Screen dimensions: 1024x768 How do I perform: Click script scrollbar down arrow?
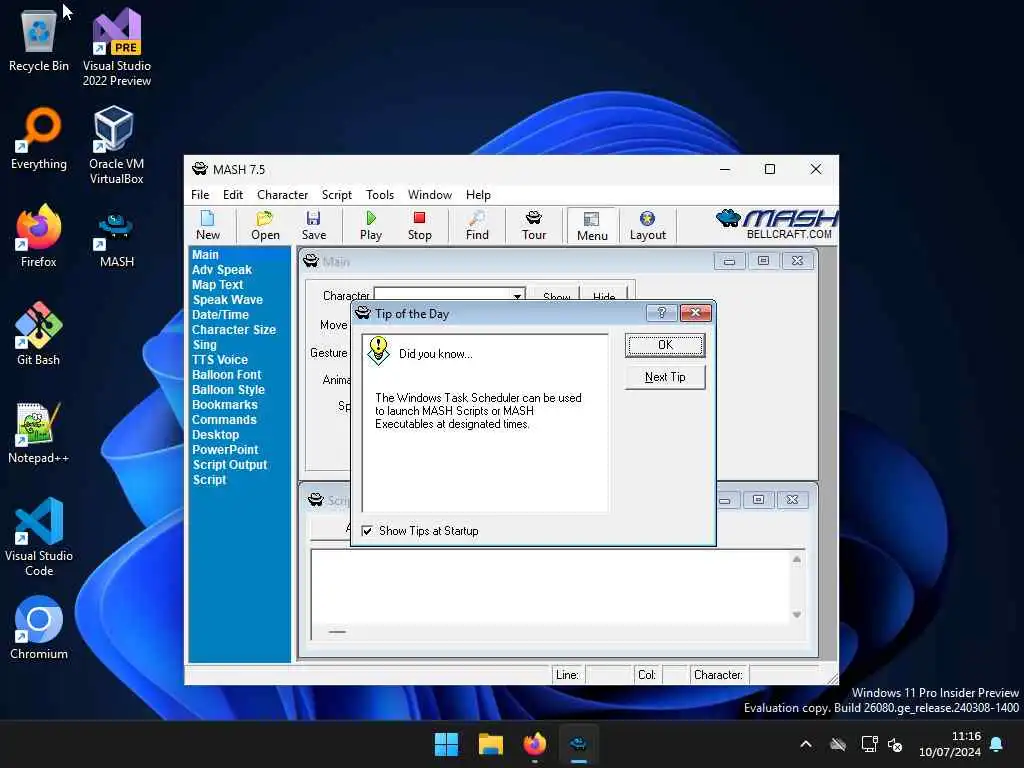click(797, 615)
